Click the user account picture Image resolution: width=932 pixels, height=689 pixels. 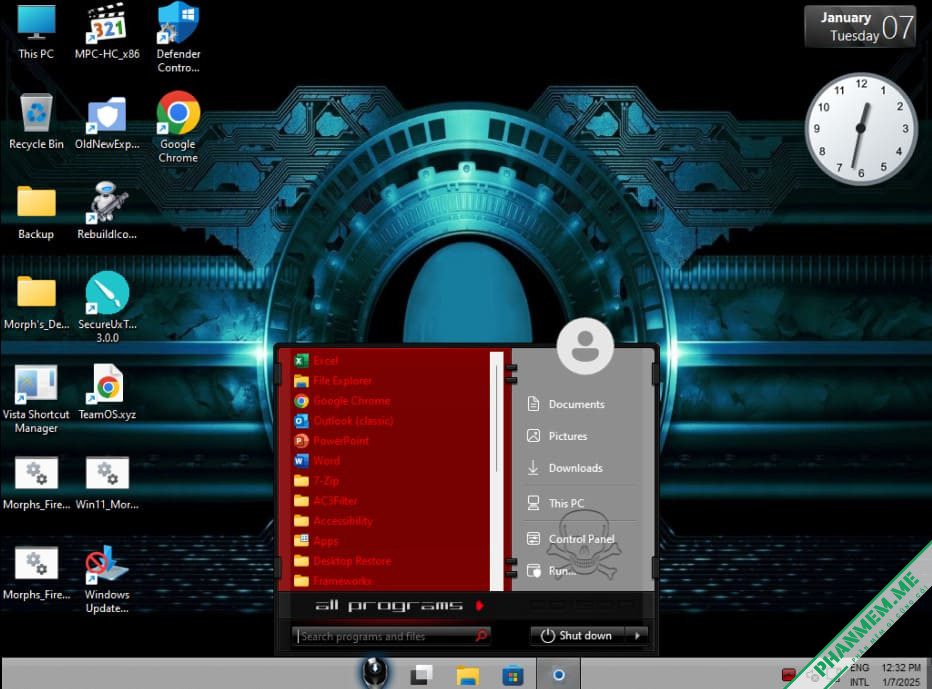[x=585, y=347]
